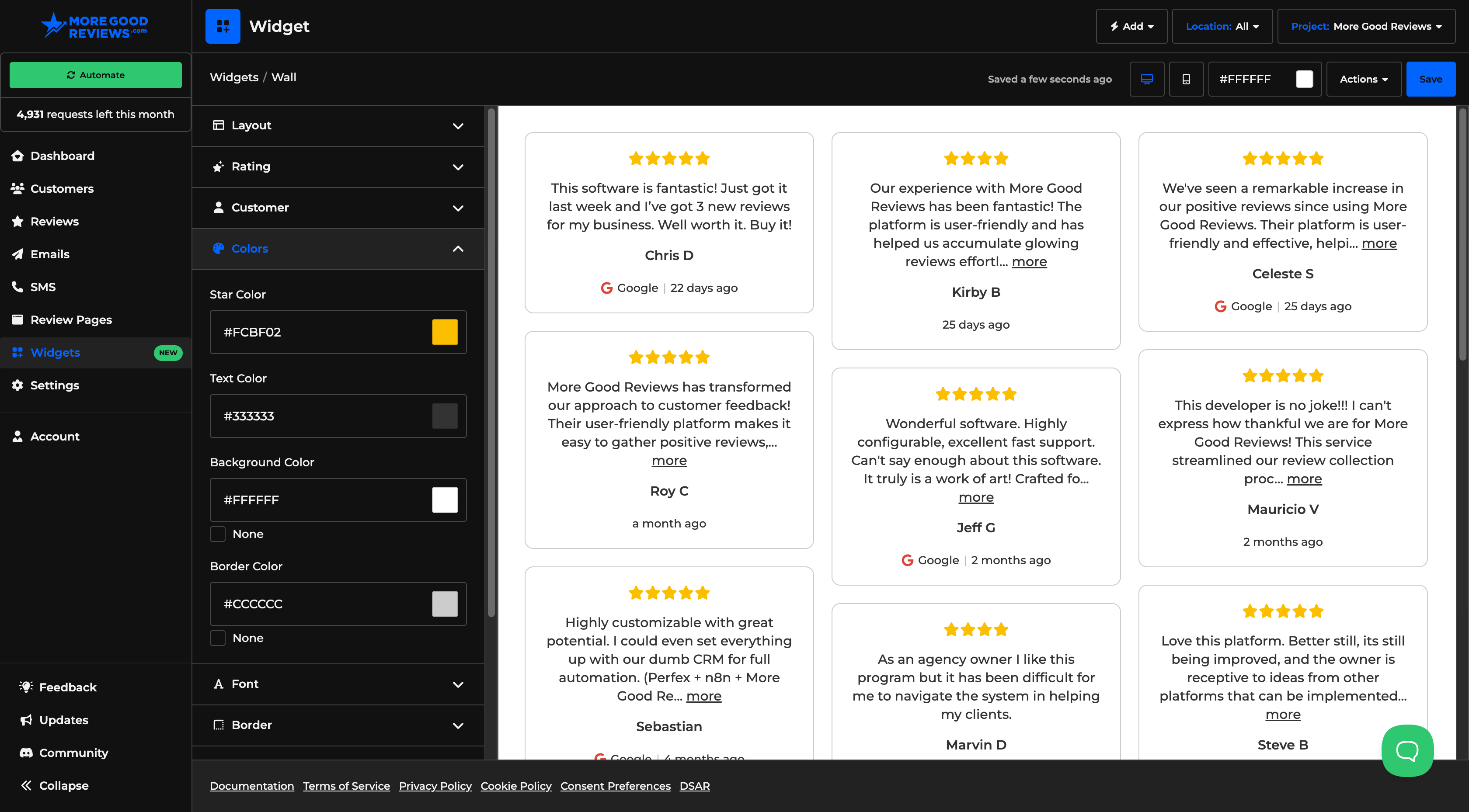Go to Customers in sidebar
1469x812 pixels.
[x=62, y=189]
